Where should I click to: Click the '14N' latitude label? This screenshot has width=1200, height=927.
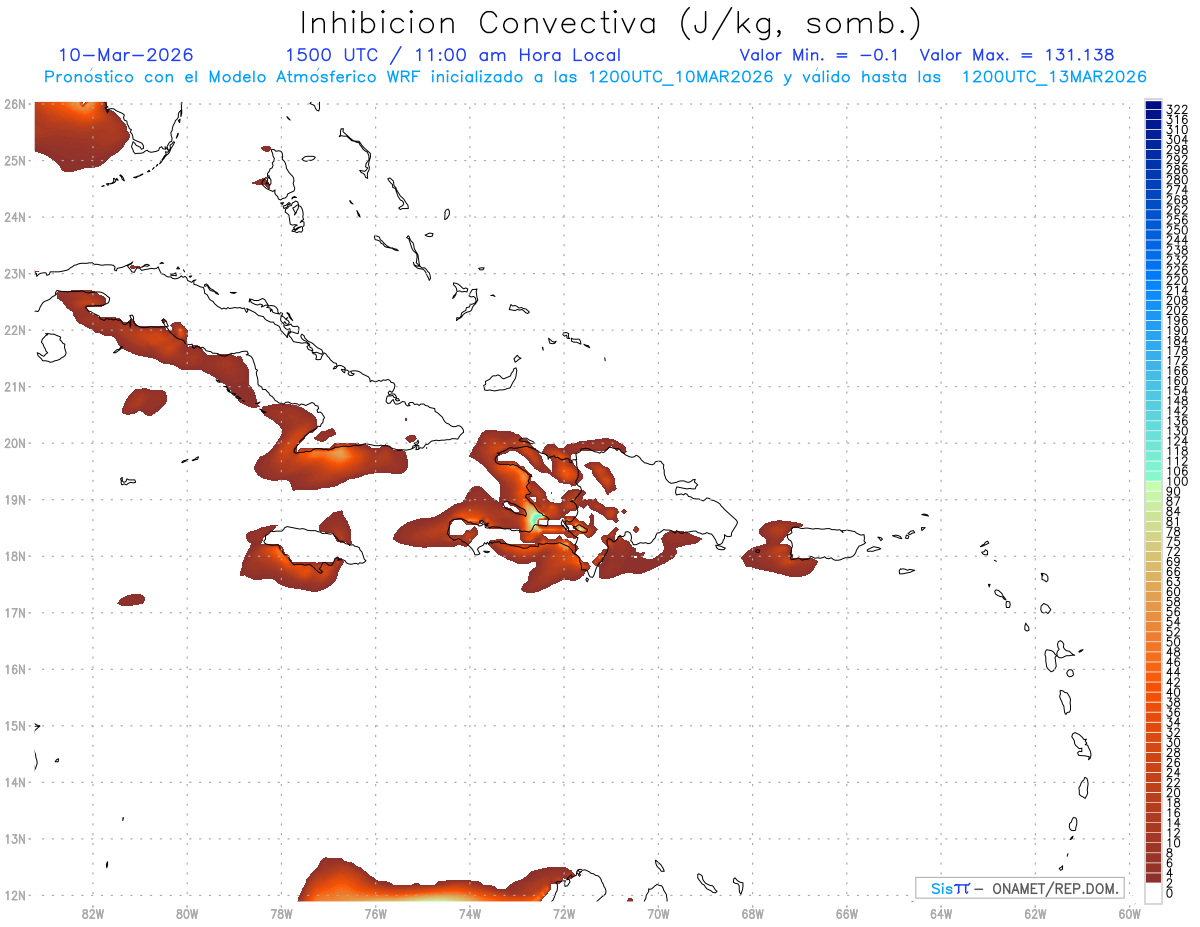[14, 782]
